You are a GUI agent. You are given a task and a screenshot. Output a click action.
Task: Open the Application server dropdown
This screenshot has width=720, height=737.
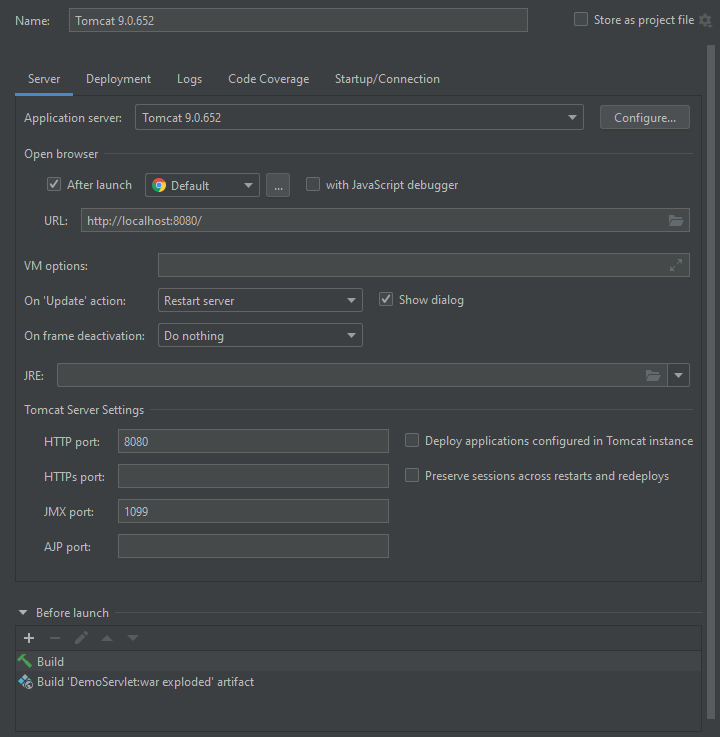click(359, 117)
